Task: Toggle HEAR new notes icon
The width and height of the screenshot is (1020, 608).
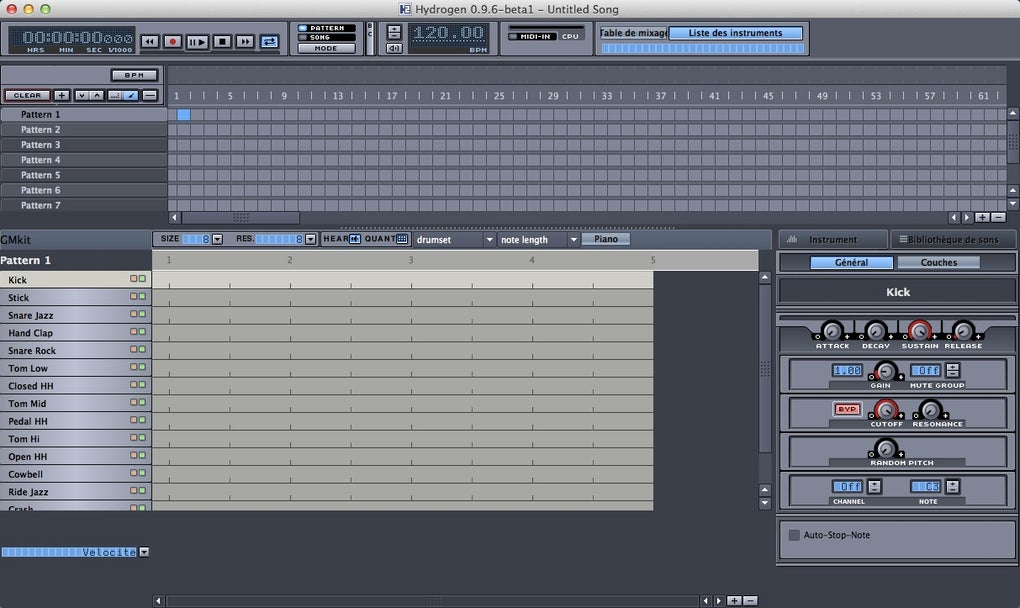Action: (355, 239)
